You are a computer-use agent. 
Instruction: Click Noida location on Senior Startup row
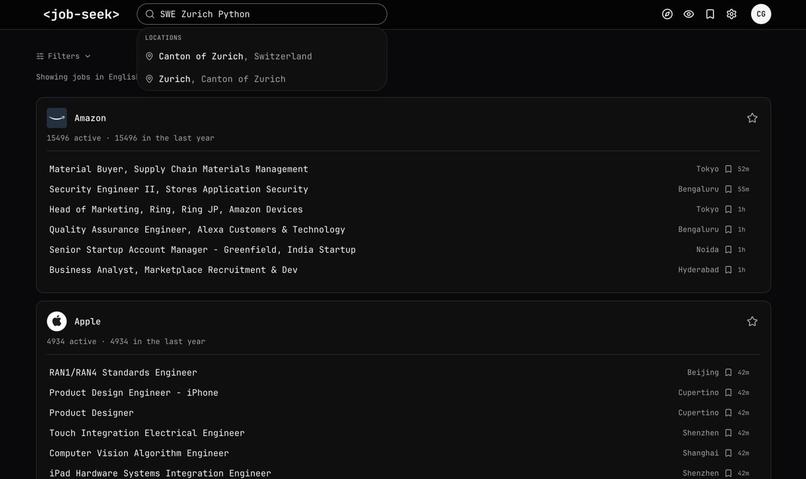tap(707, 250)
